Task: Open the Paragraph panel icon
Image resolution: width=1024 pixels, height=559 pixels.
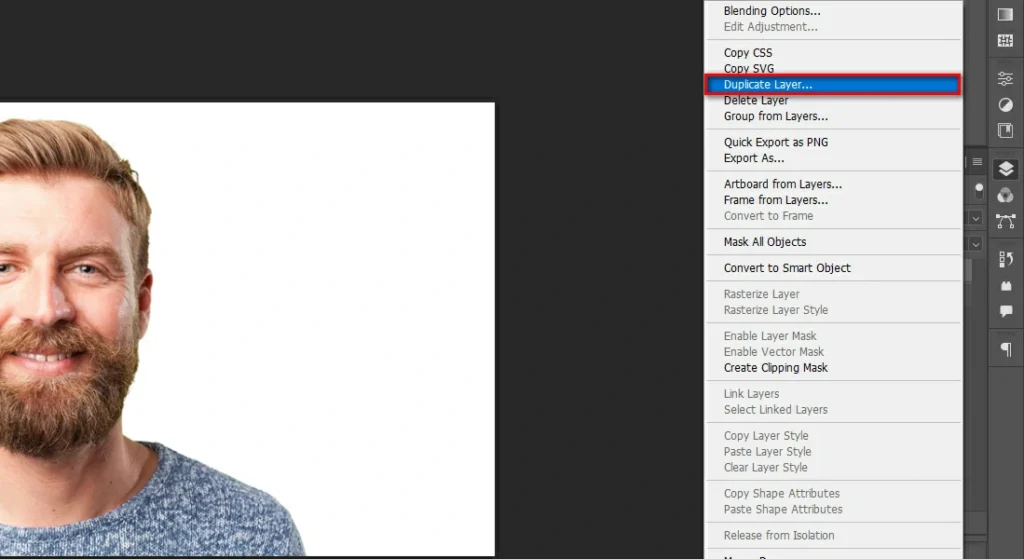Action: pos(1006,350)
